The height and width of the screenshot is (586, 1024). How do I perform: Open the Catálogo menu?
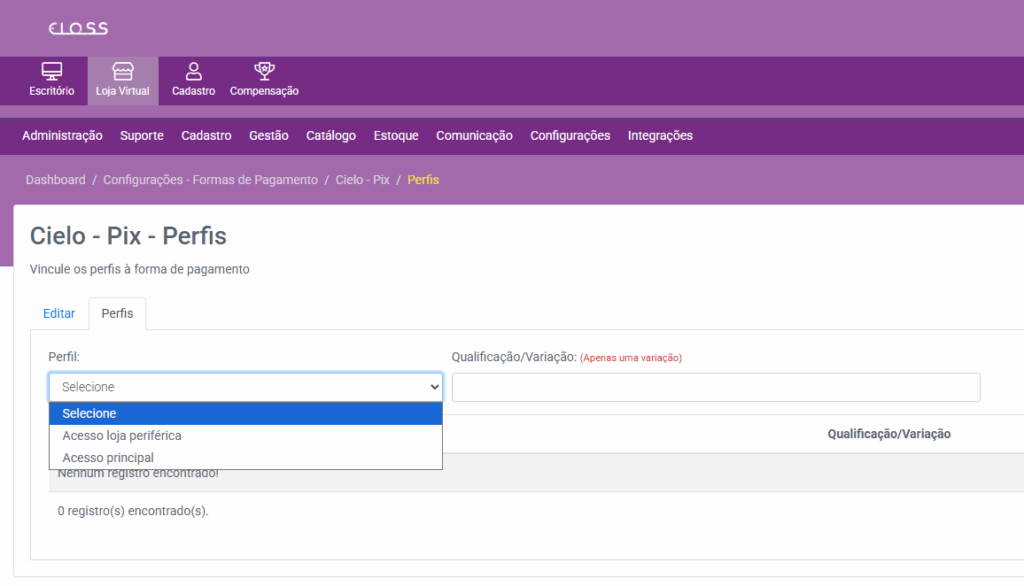[331, 136]
